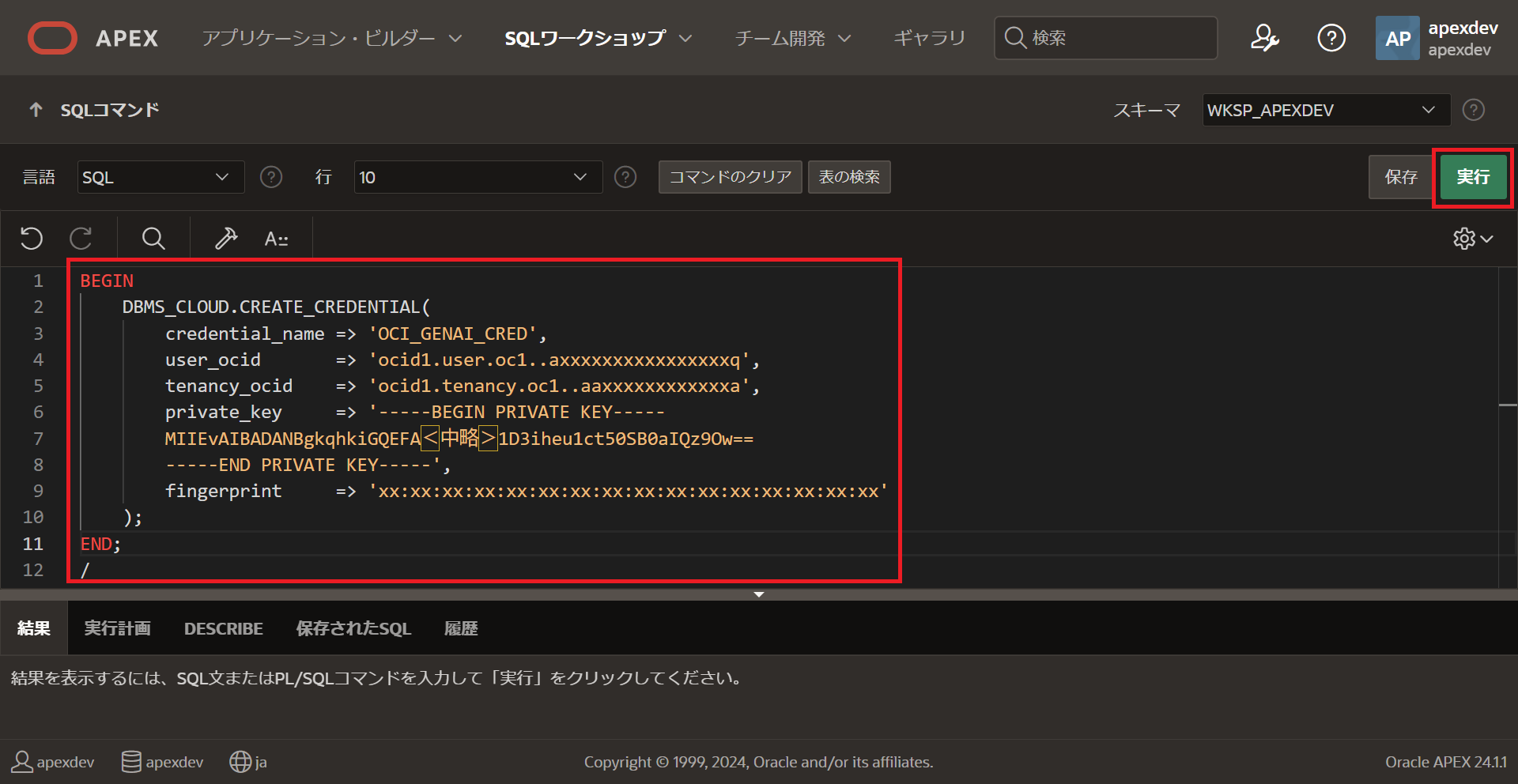Undo the last editor change
This screenshot has height=784, width=1518.
tap(32, 238)
